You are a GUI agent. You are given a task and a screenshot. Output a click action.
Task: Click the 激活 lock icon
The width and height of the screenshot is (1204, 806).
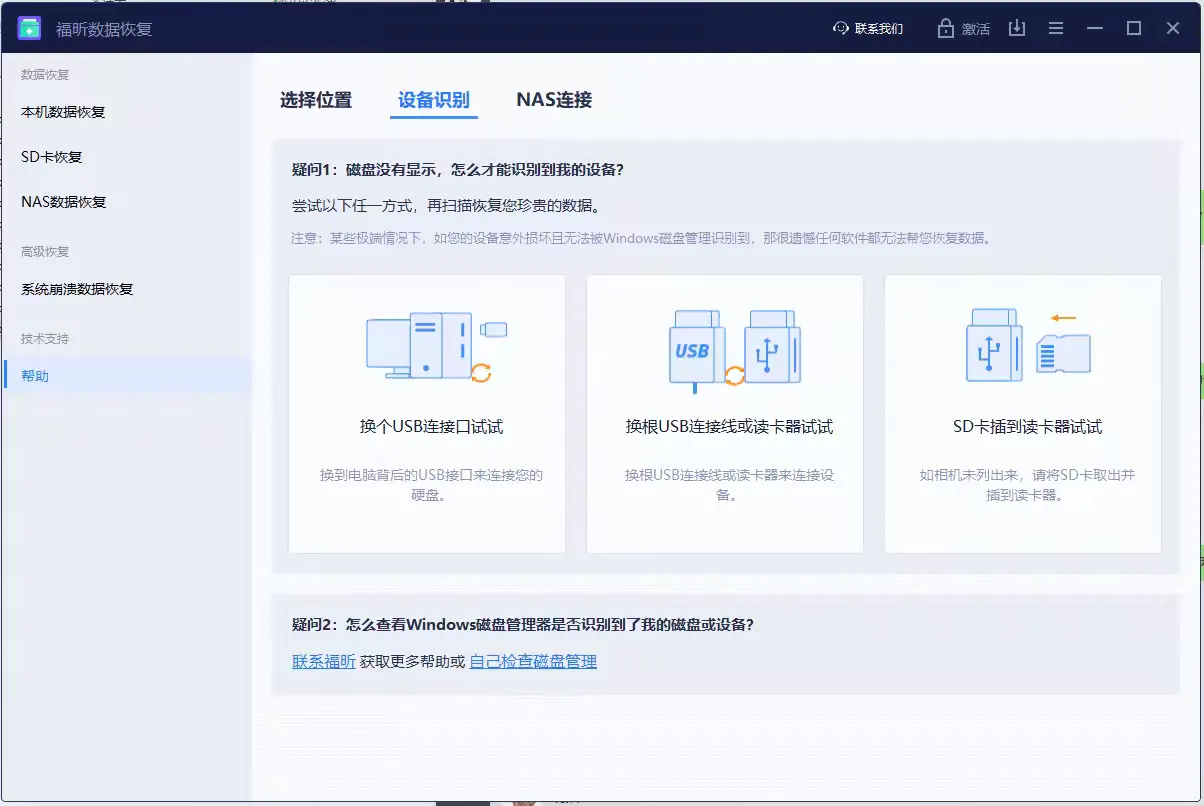pyautogui.click(x=946, y=28)
